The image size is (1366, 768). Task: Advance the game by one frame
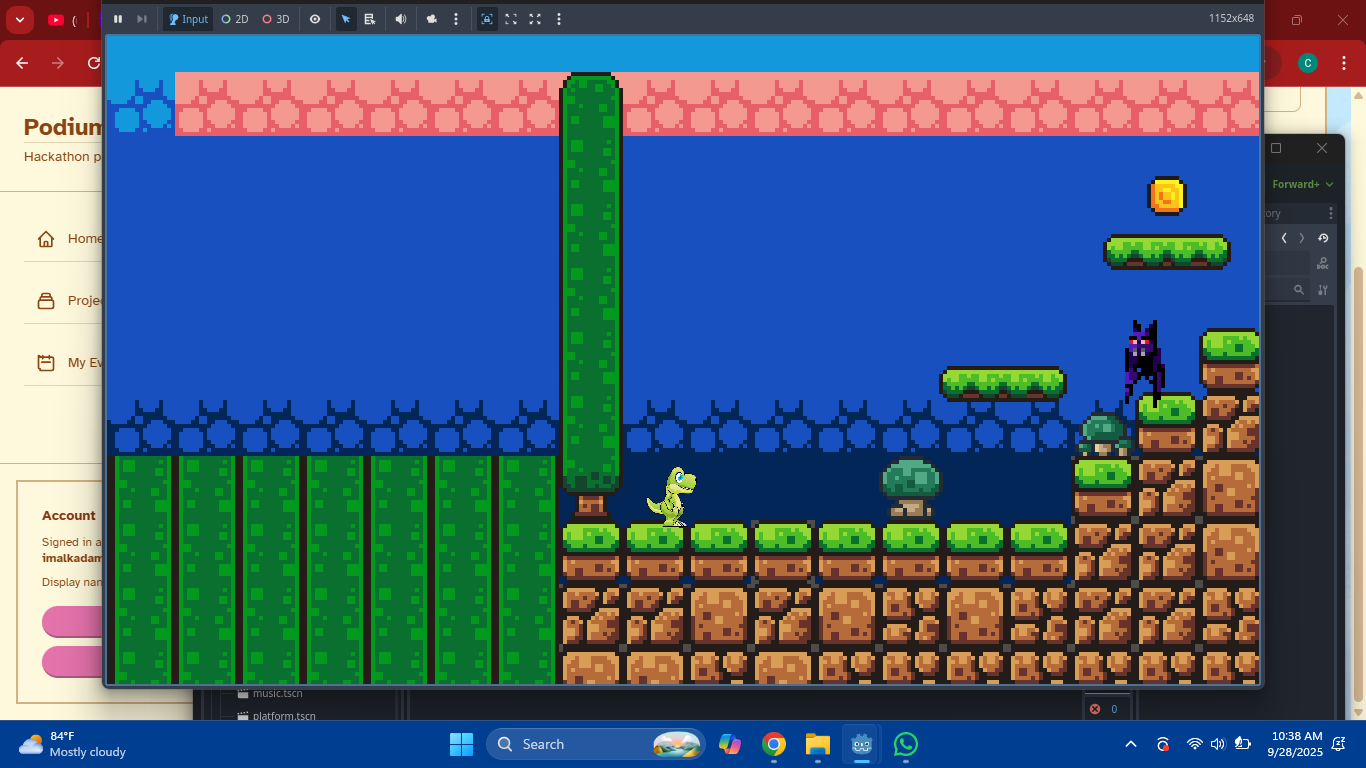point(142,19)
